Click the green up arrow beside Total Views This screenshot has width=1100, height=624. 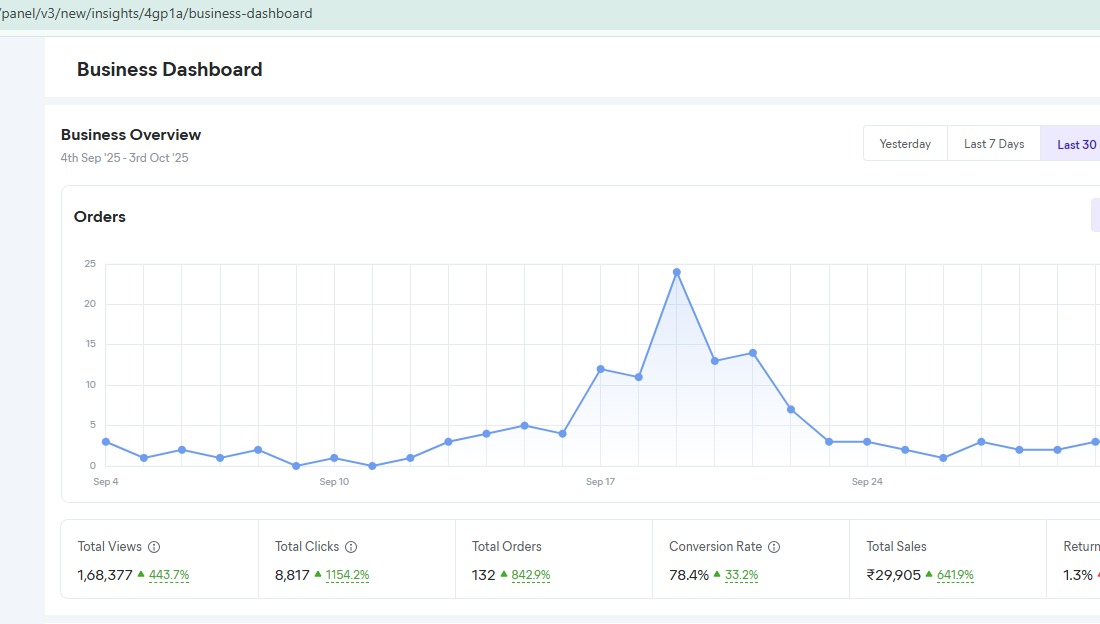[141, 574]
